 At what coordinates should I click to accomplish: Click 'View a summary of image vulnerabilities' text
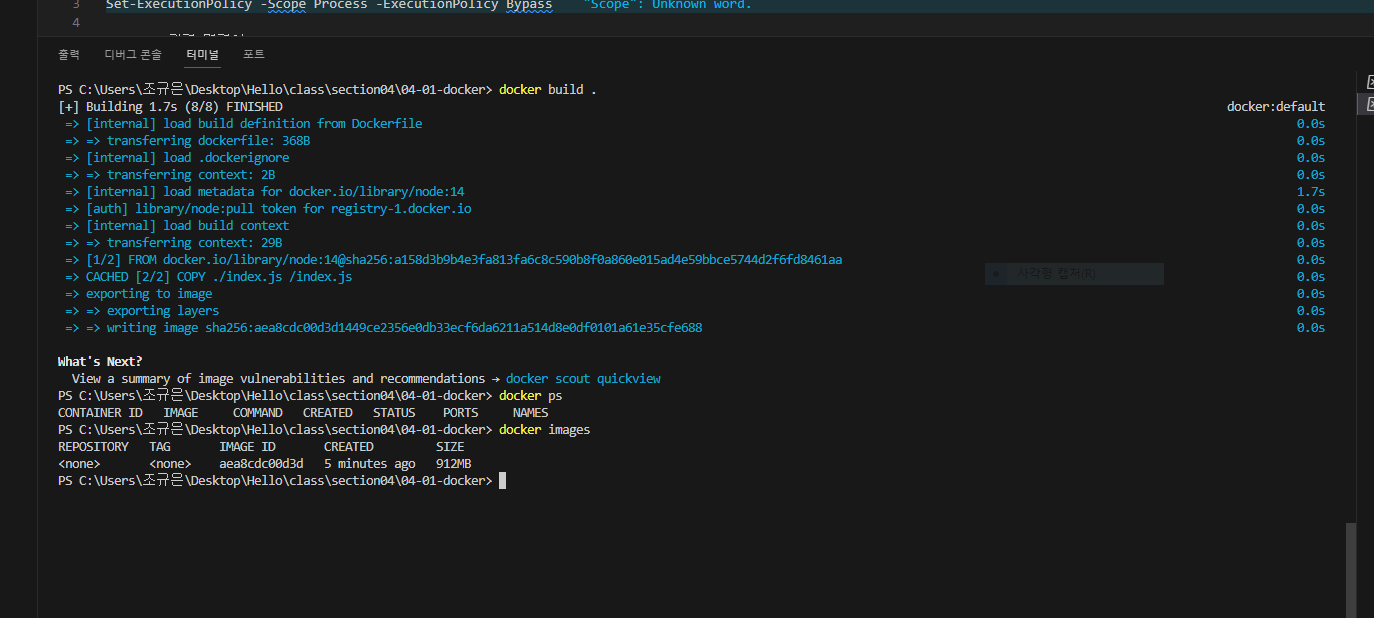[278, 379]
